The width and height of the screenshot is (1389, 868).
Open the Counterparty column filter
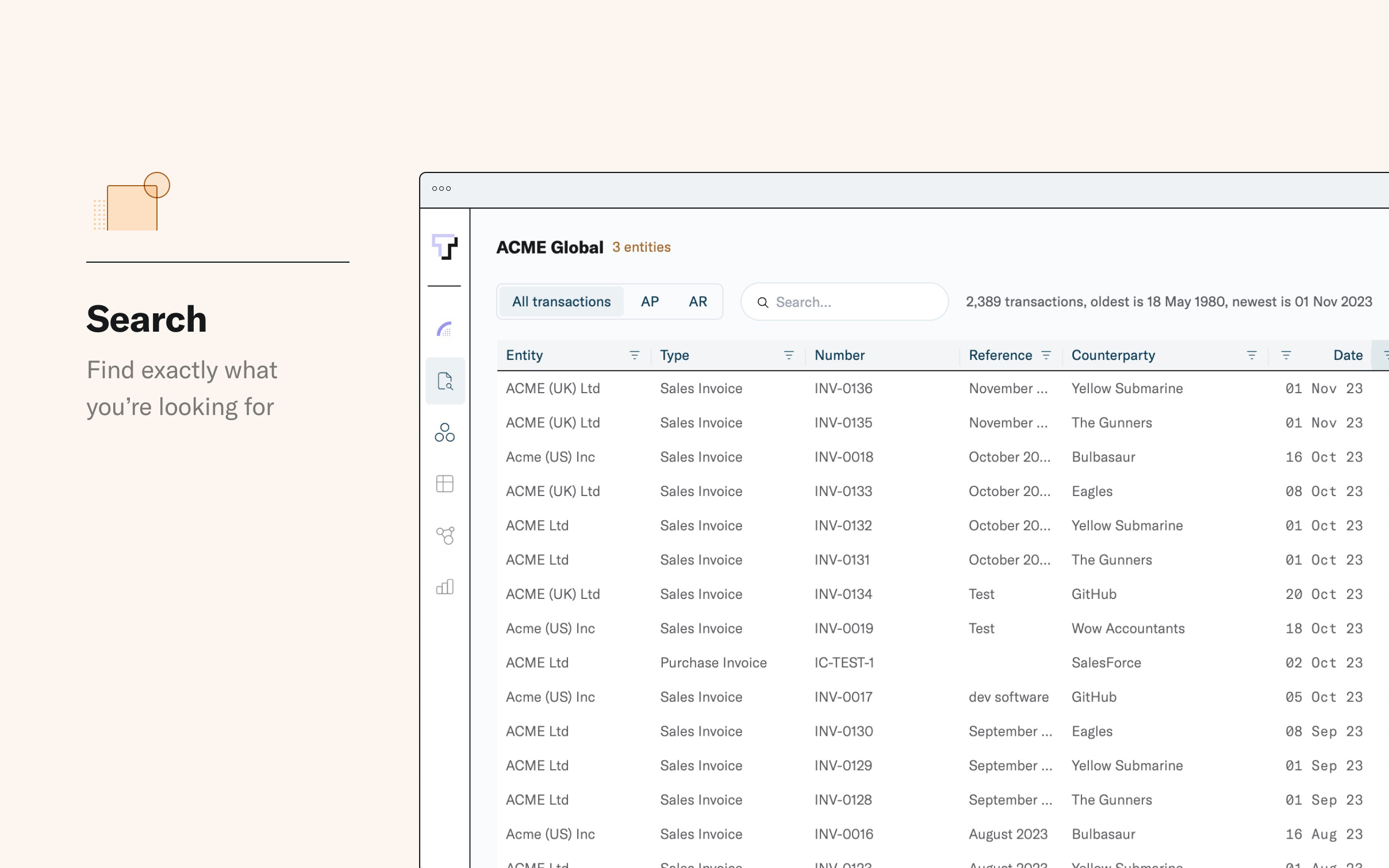[1251, 355]
